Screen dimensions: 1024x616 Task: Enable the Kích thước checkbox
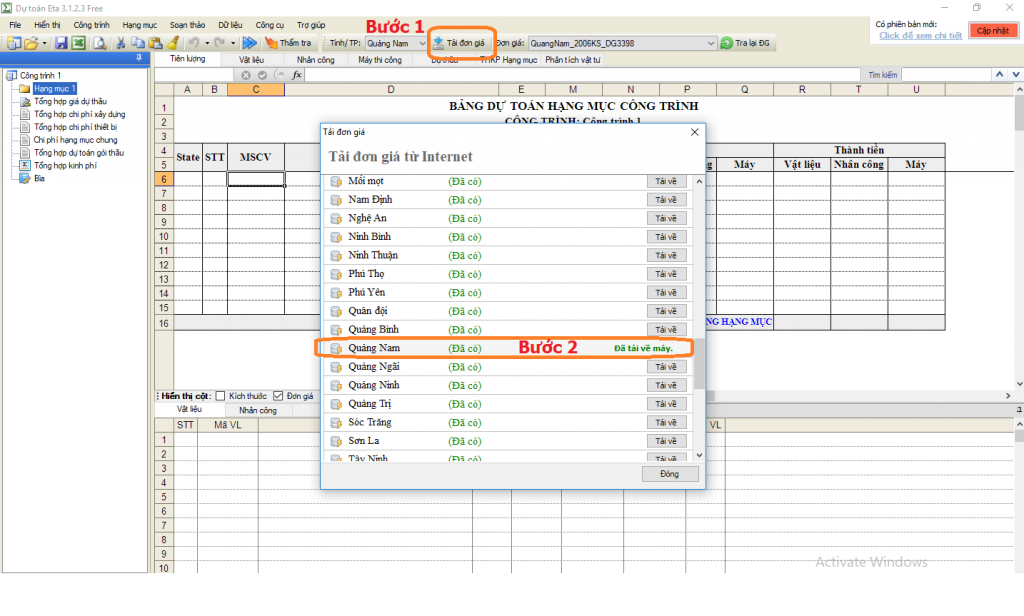(x=220, y=396)
